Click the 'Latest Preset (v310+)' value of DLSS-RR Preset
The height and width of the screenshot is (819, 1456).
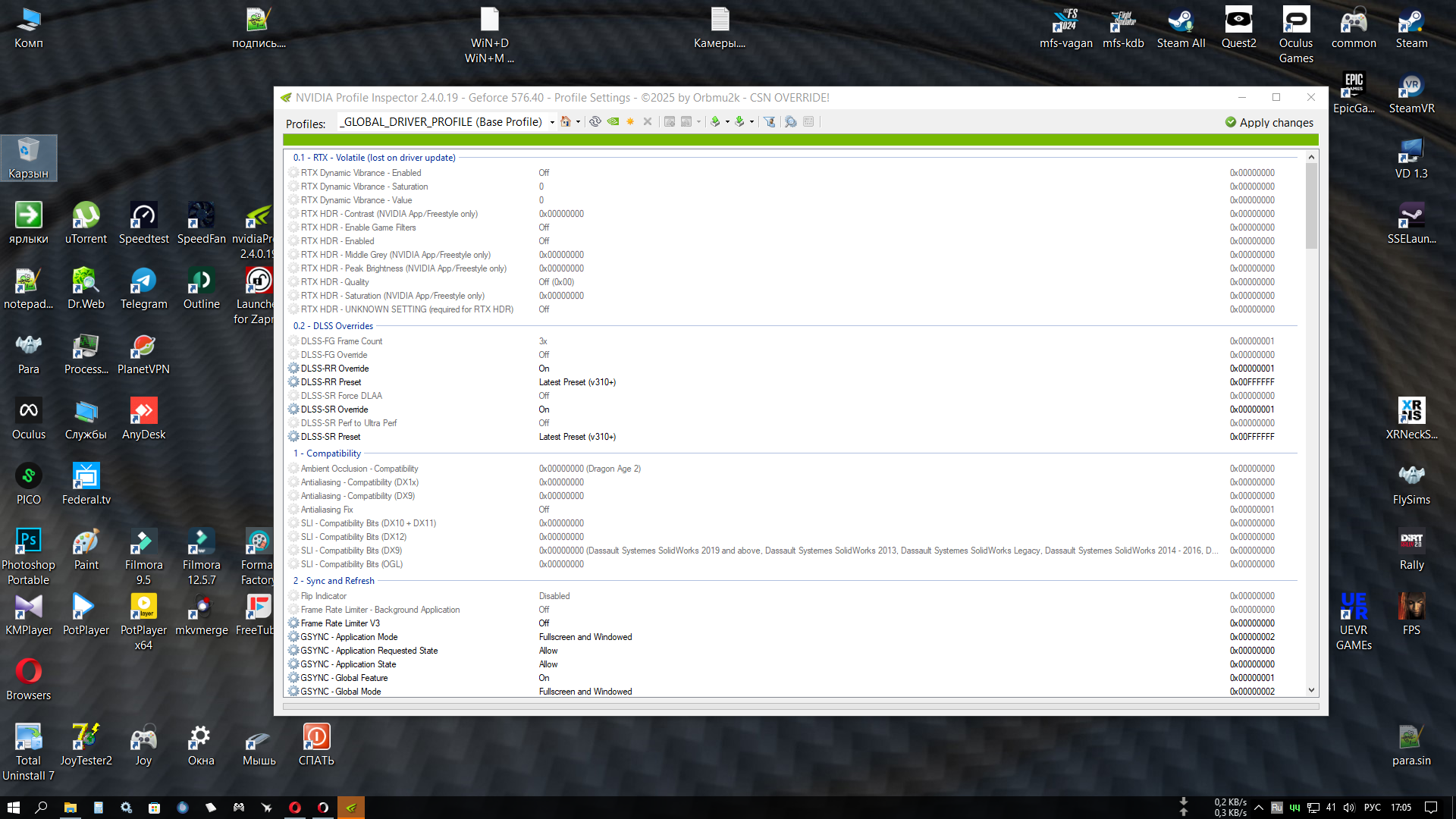pos(577,382)
